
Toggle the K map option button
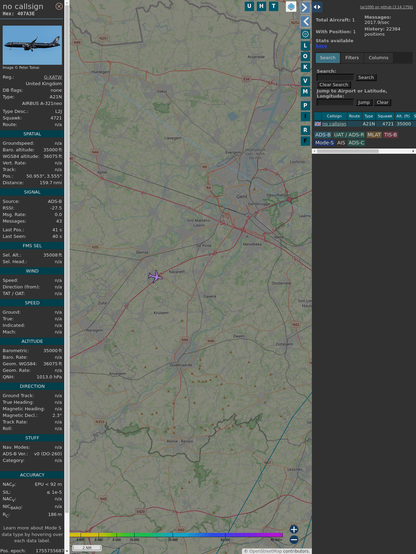[305, 67]
